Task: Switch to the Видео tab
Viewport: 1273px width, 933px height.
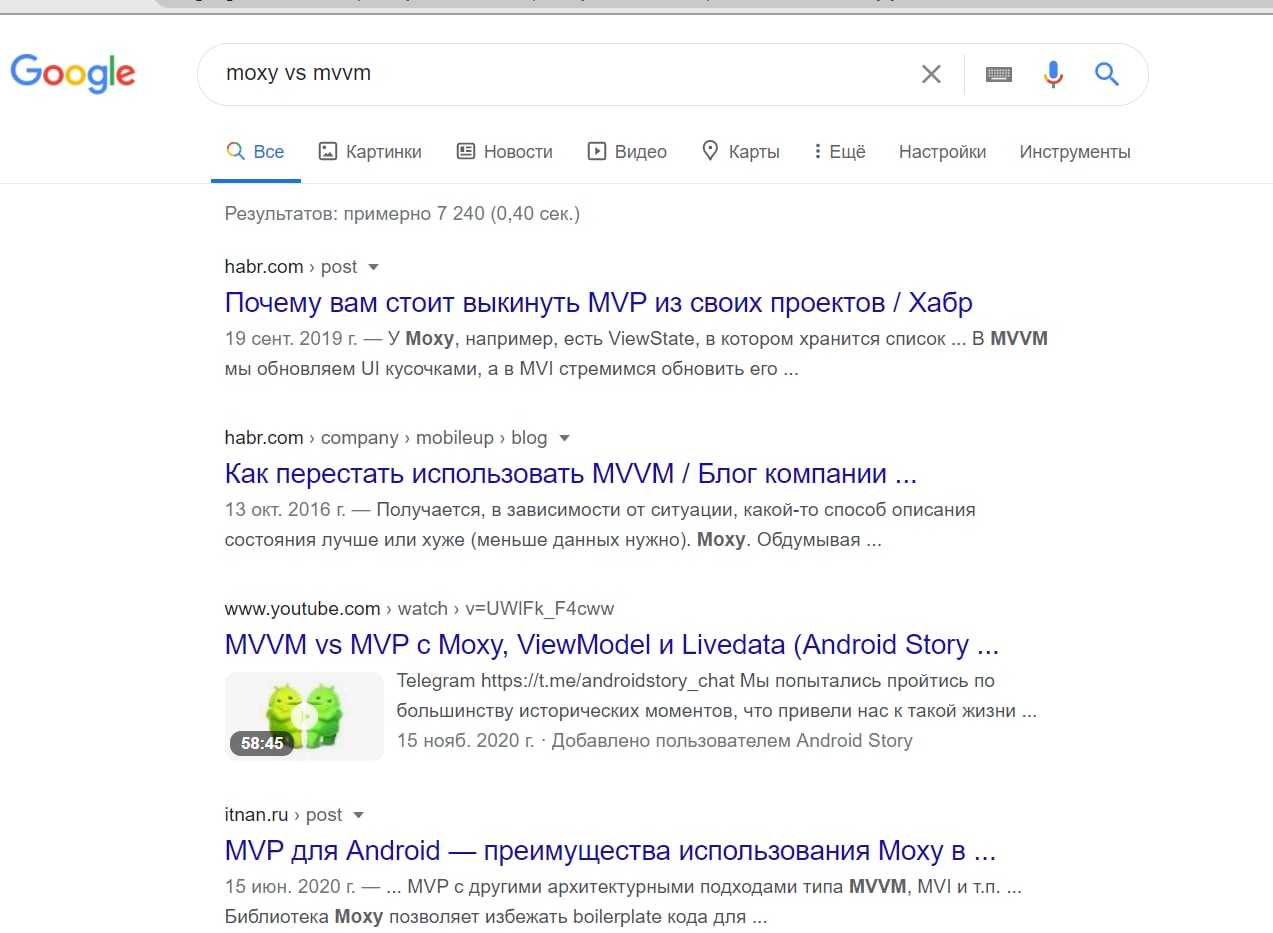Action: [x=627, y=152]
